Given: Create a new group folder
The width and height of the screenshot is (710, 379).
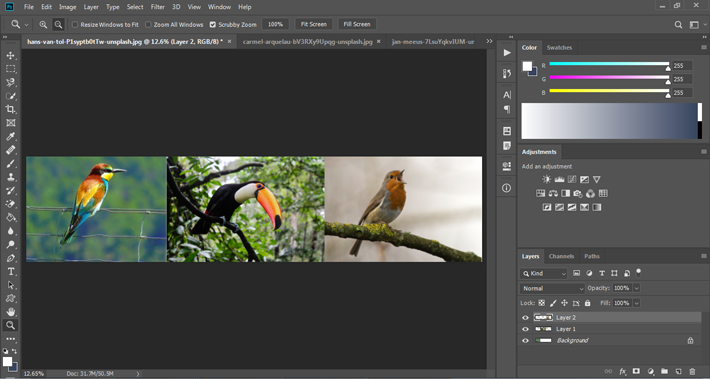Looking at the screenshot, I should point(664,371).
